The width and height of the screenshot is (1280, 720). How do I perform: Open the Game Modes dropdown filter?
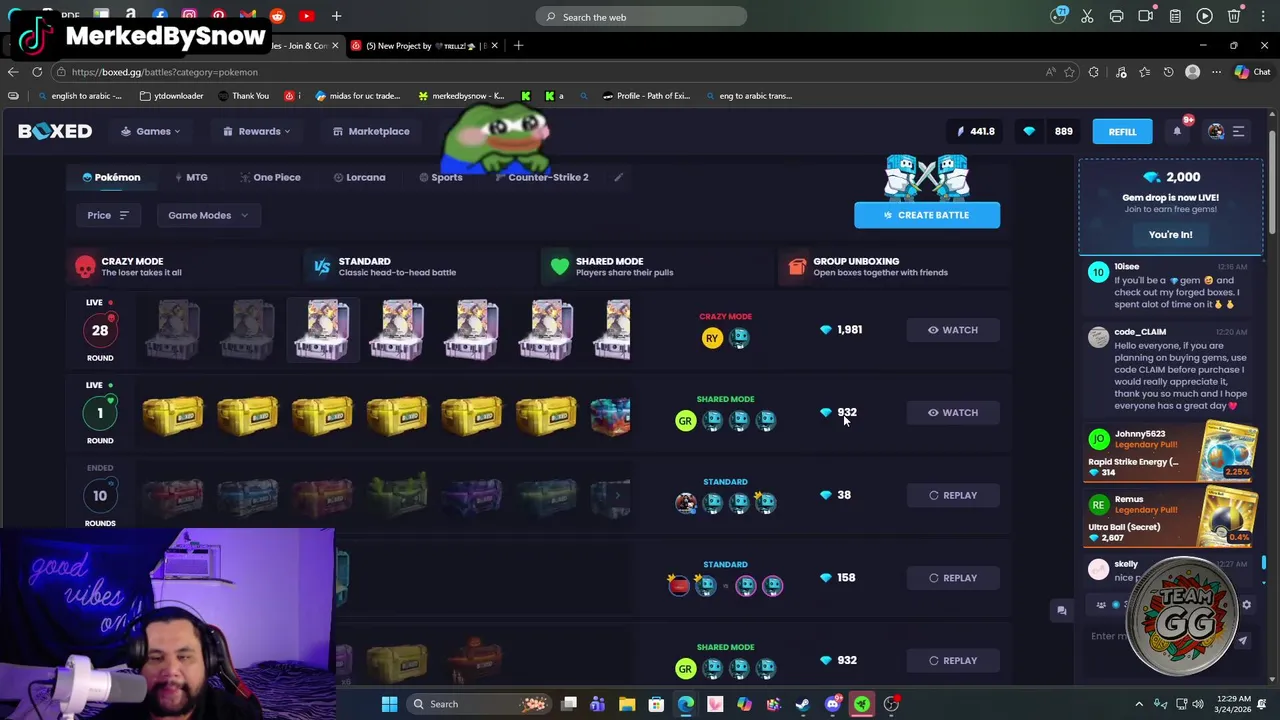click(208, 215)
